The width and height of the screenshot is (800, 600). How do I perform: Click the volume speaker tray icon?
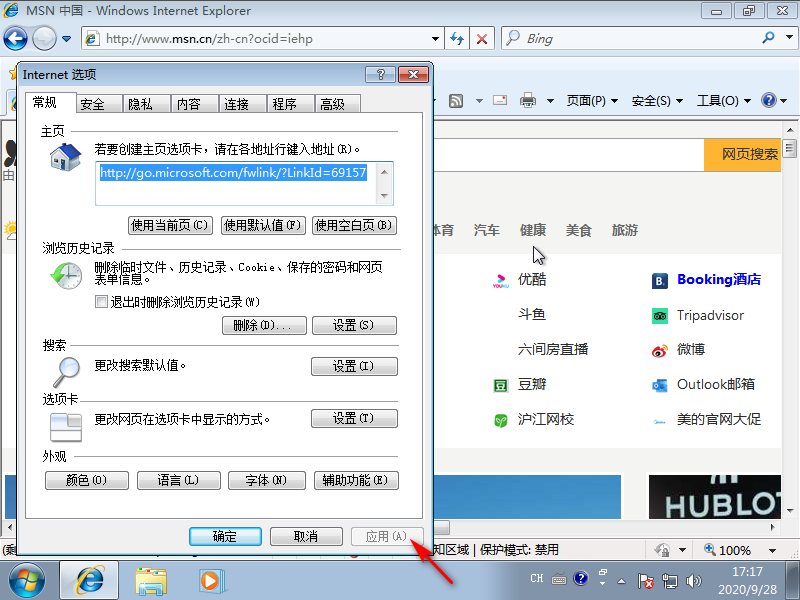695,580
